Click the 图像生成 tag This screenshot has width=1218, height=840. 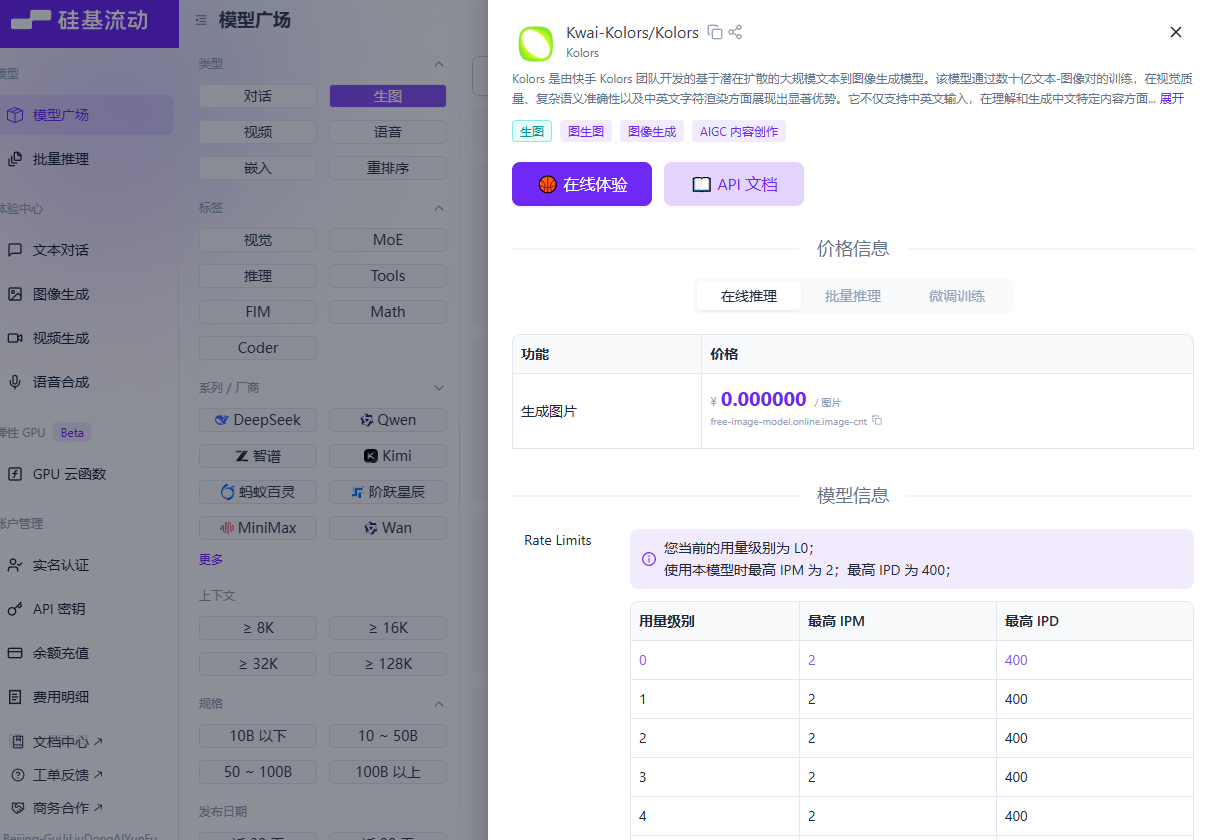click(x=652, y=131)
